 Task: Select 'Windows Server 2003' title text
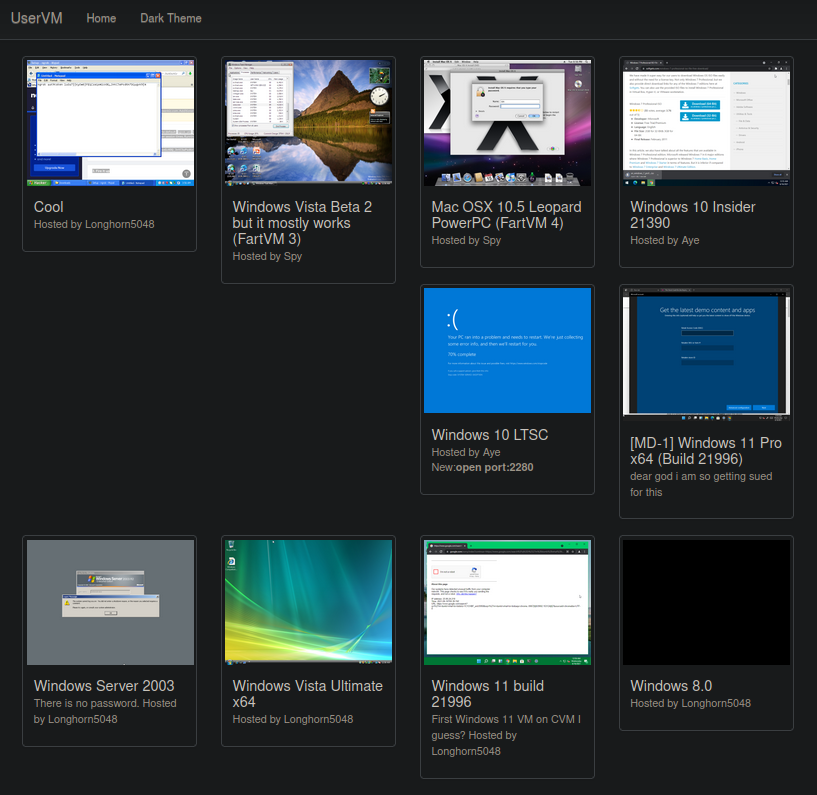104,686
